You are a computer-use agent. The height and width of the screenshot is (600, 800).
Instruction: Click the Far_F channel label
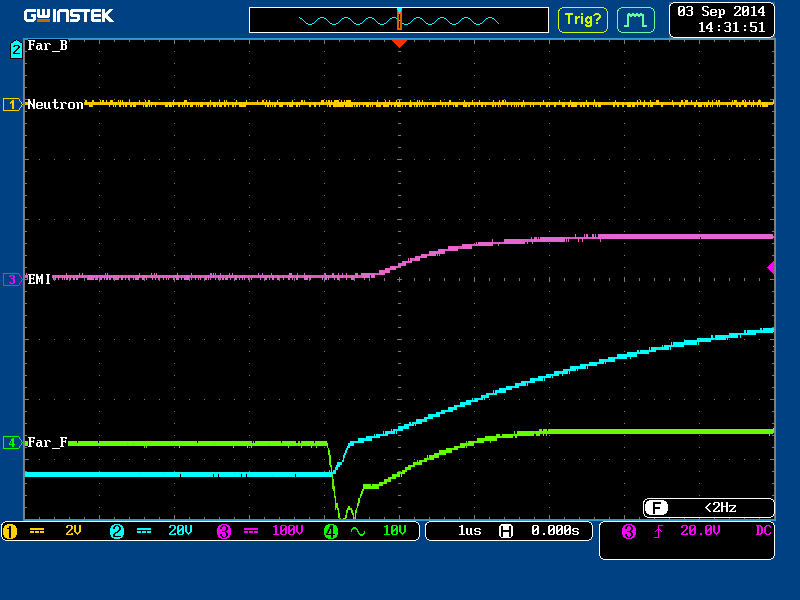coord(47,442)
